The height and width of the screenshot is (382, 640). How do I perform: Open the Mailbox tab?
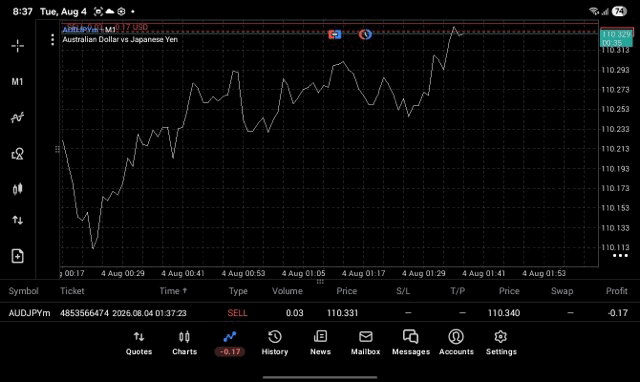(x=366, y=343)
